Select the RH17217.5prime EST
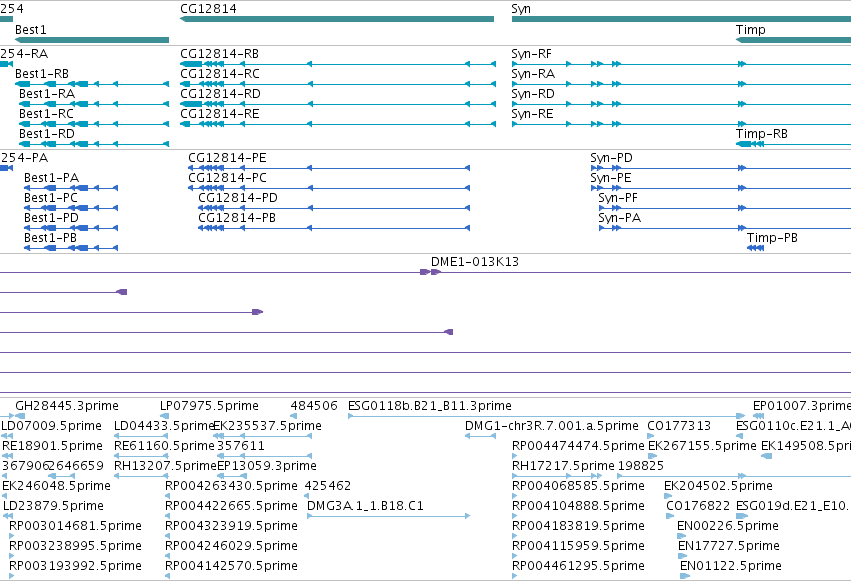Viewport: 851px width, 581px height. coord(557,476)
